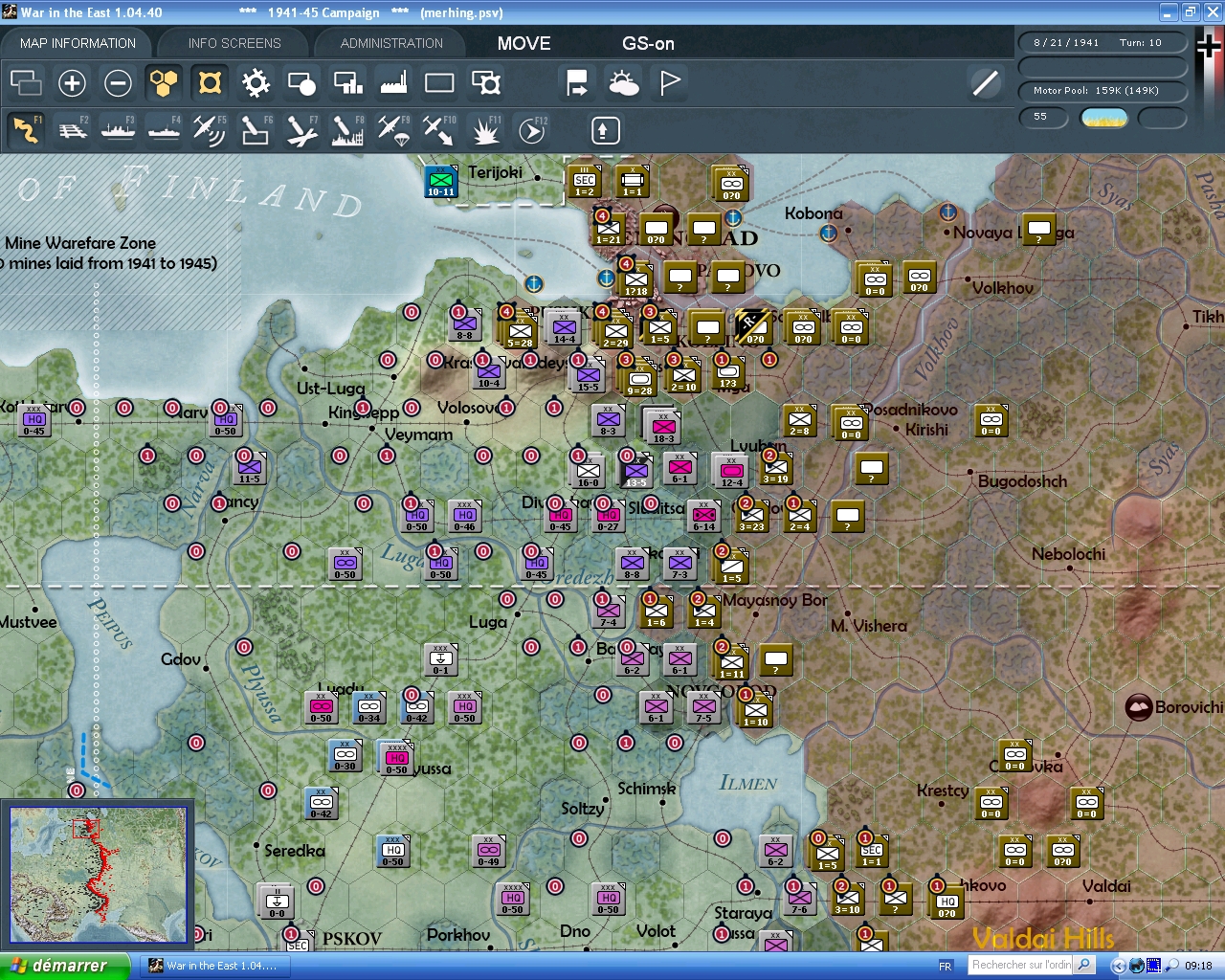Image resolution: width=1225 pixels, height=980 pixels.
Task: Select the Soviet SEC 1=2 counter
Action: pyautogui.click(x=585, y=181)
